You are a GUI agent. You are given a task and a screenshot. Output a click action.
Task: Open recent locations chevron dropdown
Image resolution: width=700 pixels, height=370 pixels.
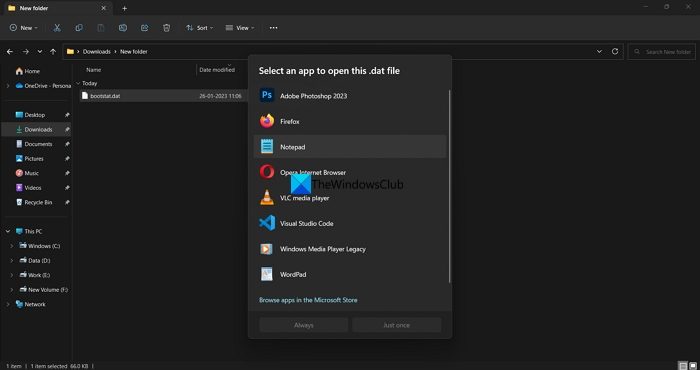[x=40, y=52]
